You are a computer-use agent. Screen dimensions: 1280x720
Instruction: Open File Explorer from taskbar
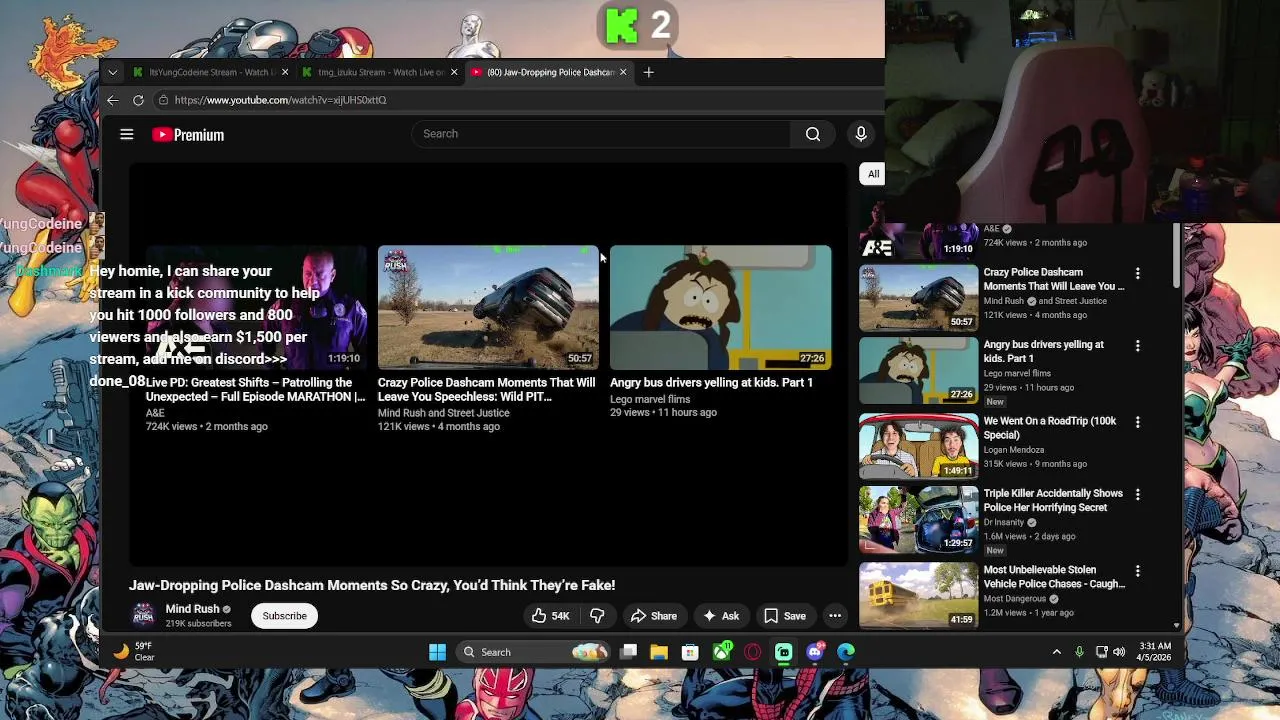point(659,652)
